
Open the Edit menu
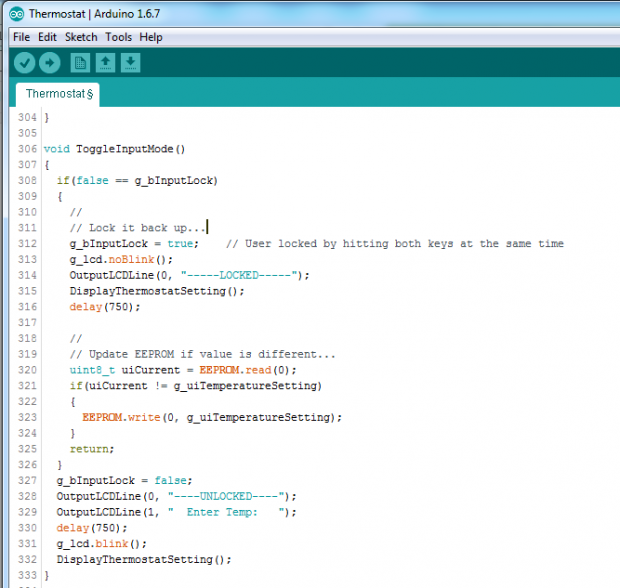(x=47, y=37)
